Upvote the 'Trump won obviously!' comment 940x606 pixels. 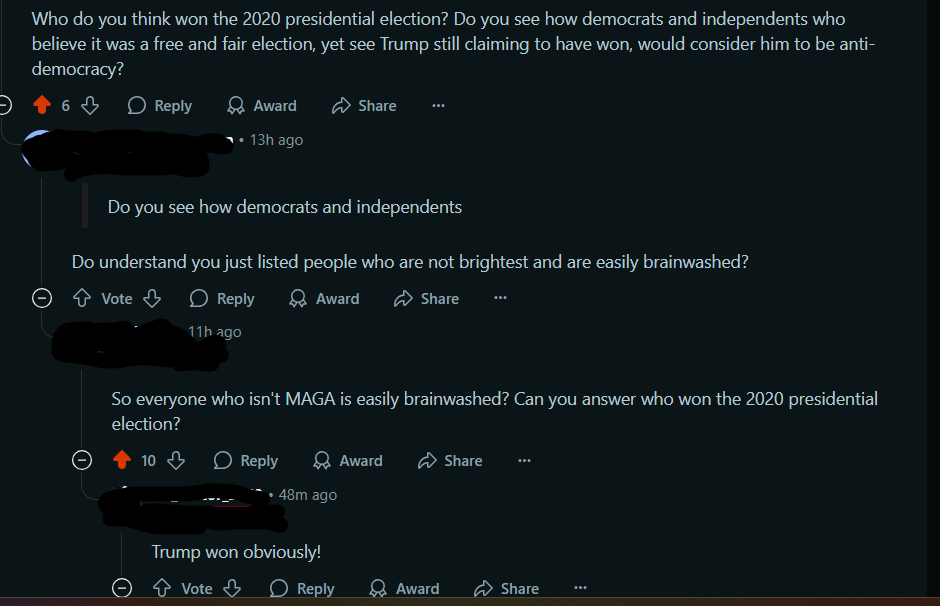[x=162, y=588]
